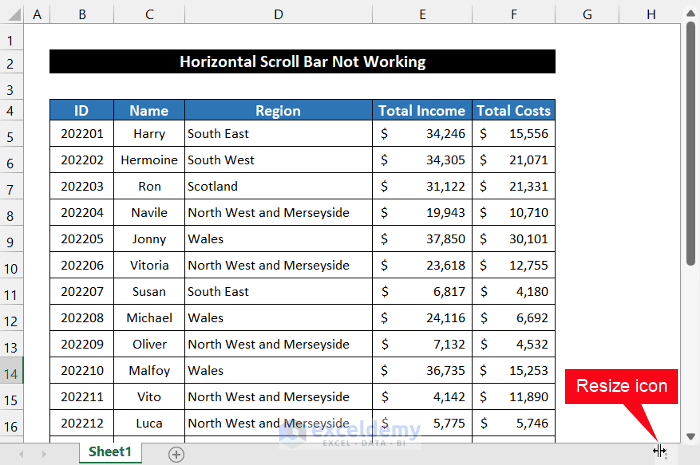700x465 pixels.
Task: Select column C header
Action: click(149, 15)
